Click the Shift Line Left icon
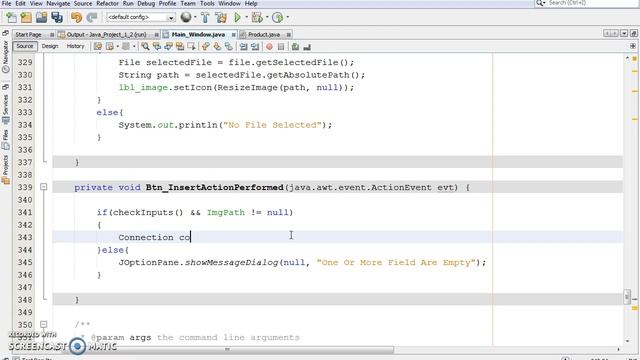Image resolution: width=640 pixels, height=360 pixels. (244, 47)
